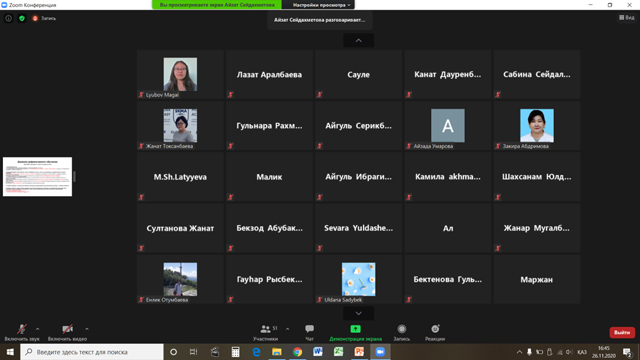Open the Участники participants panel
The image size is (640, 360).
click(x=266, y=332)
